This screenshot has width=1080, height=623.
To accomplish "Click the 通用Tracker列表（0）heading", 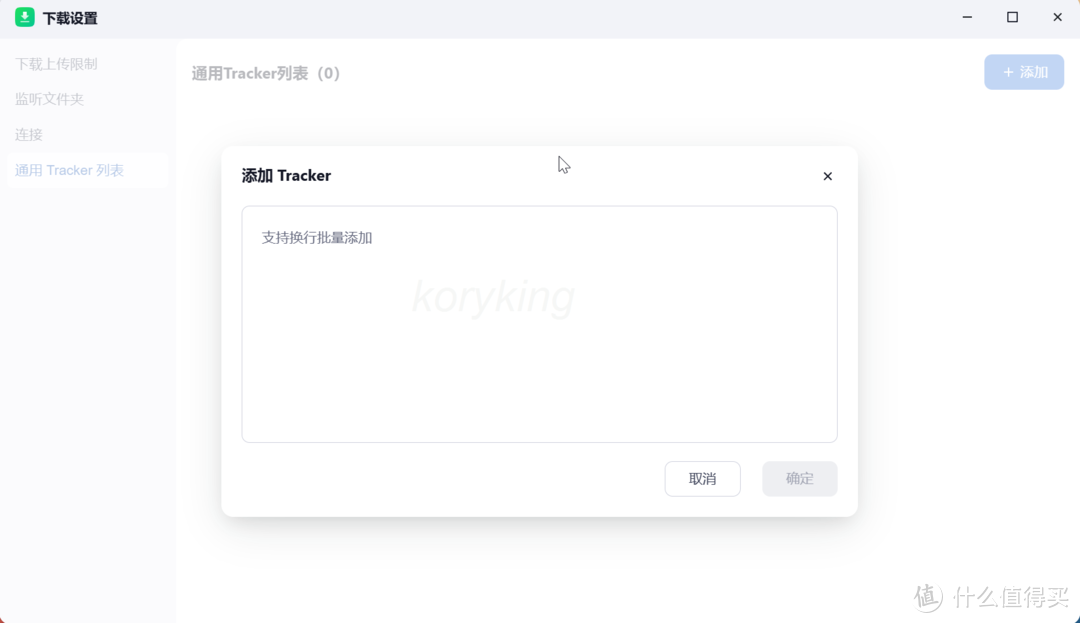I will 265,72.
